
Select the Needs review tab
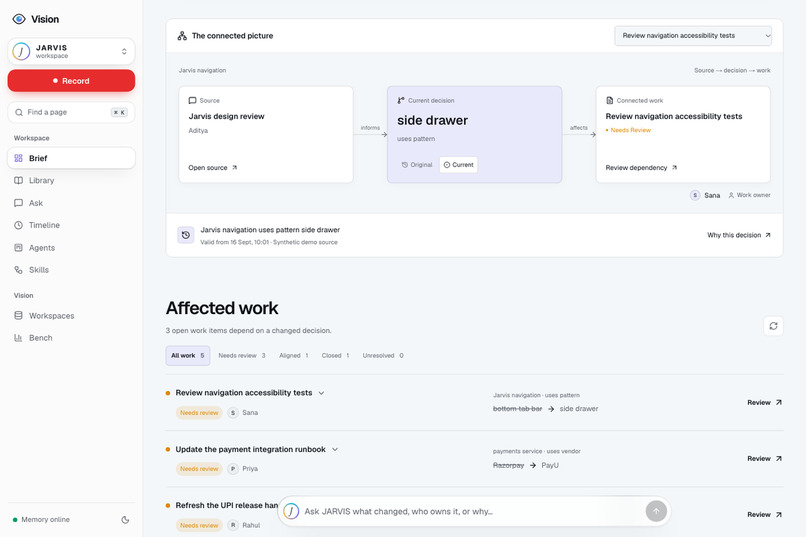[x=242, y=356]
